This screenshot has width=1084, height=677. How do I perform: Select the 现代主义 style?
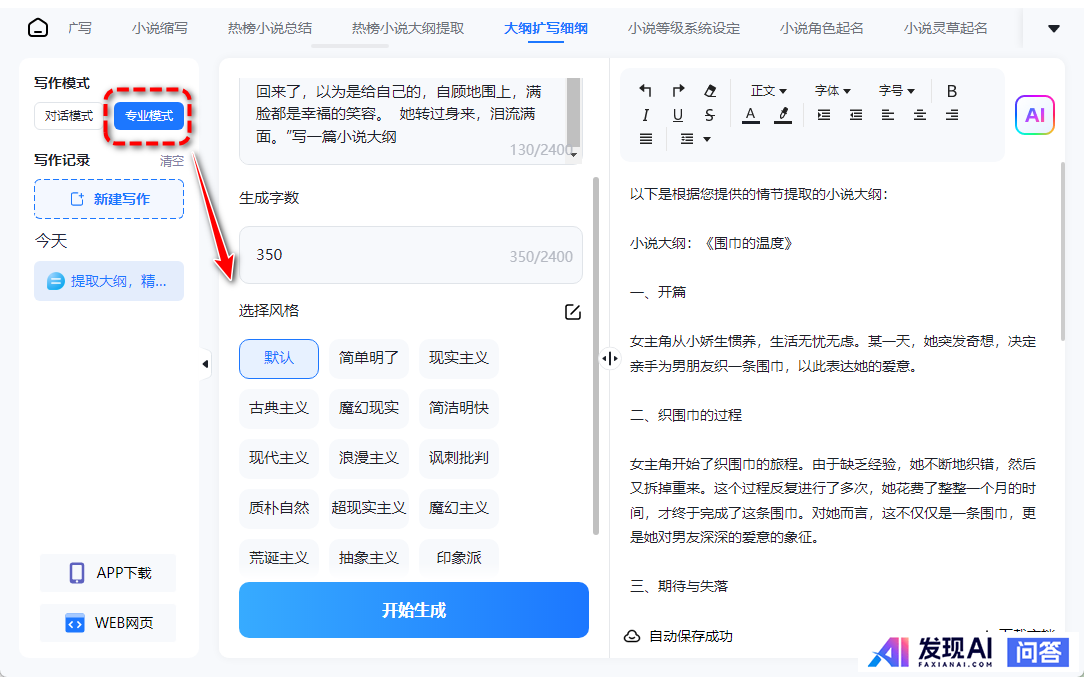(279, 458)
